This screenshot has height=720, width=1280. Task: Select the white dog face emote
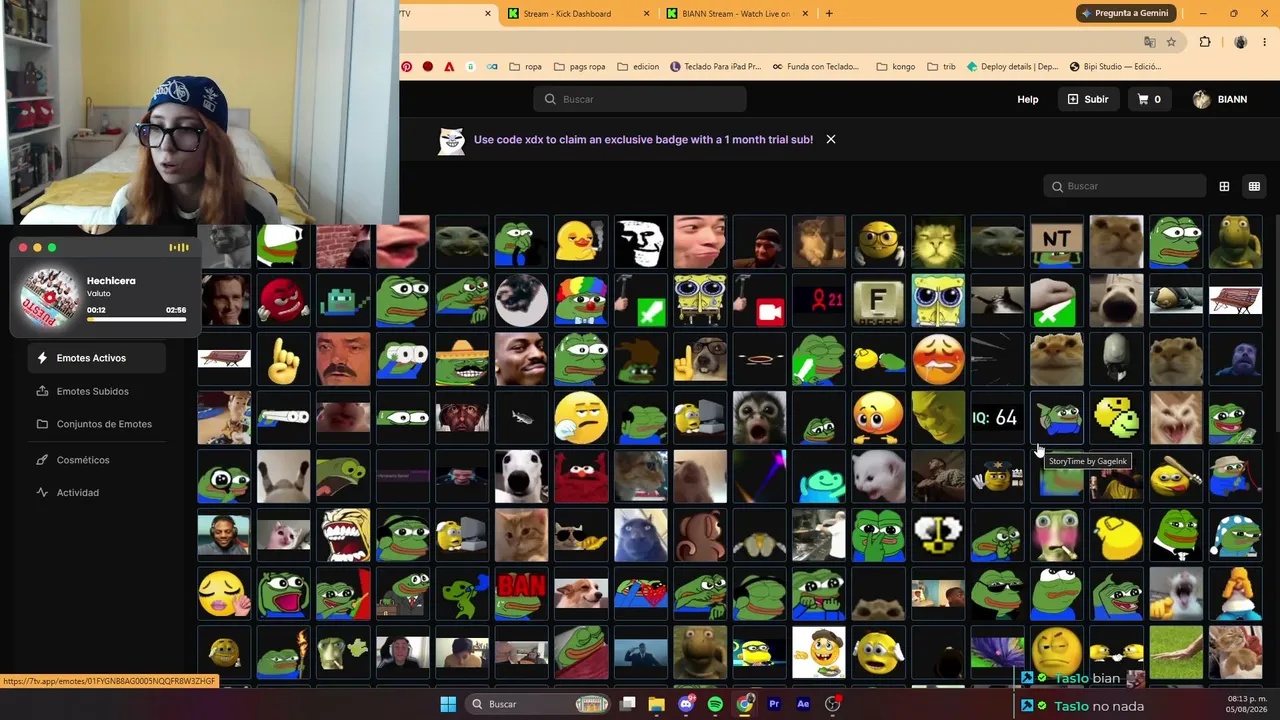coord(521,477)
